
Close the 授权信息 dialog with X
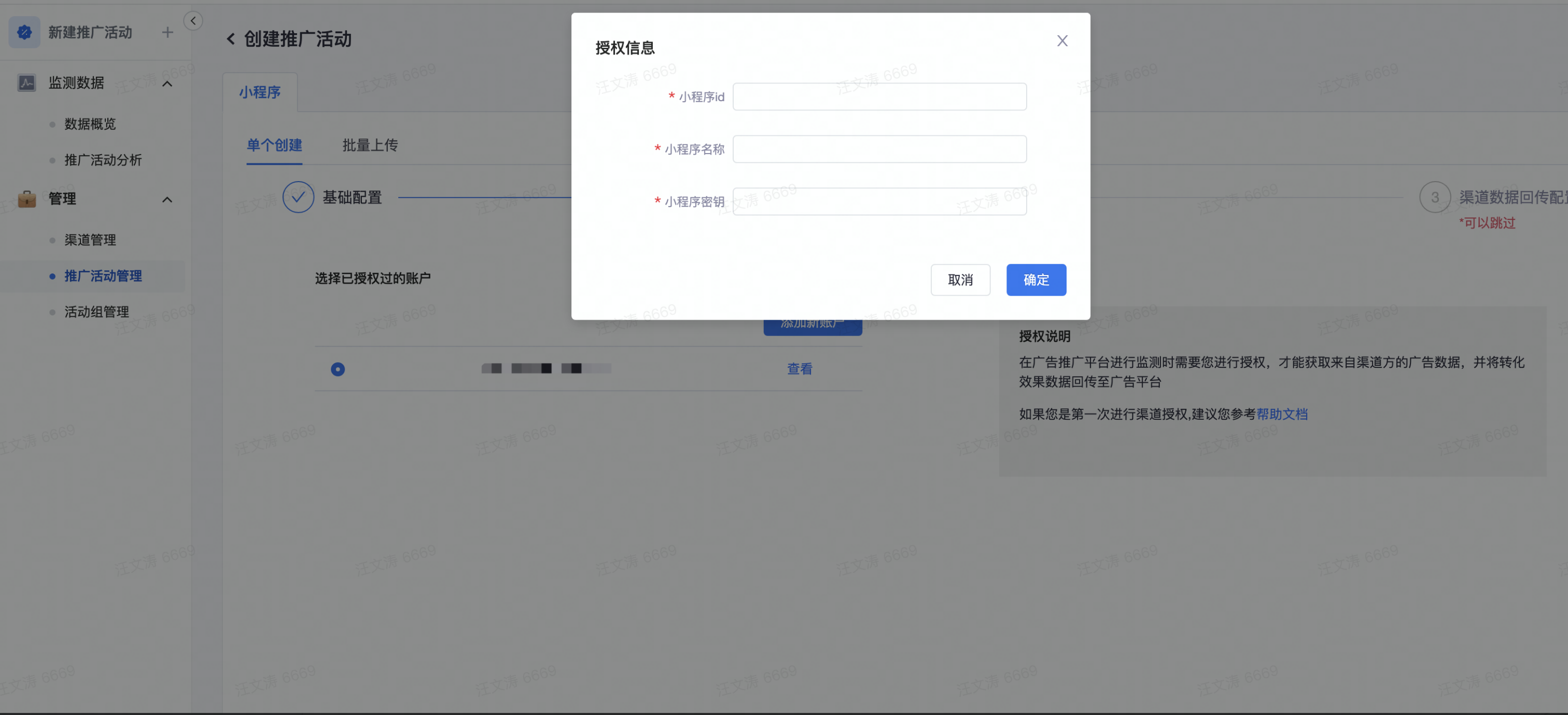(x=1062, y=41)
